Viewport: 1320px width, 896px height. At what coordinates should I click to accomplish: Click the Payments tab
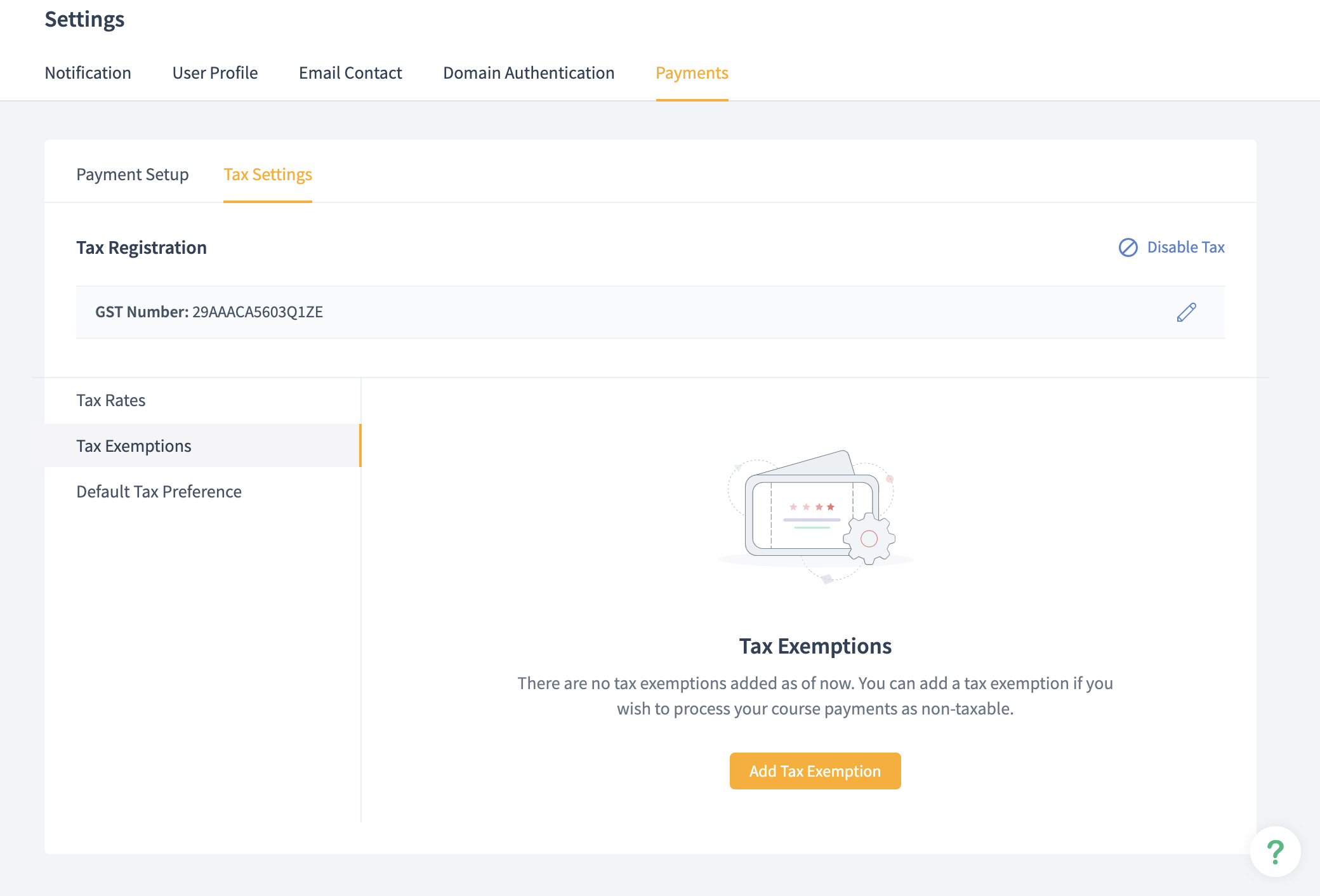click(x=692, y=73)
